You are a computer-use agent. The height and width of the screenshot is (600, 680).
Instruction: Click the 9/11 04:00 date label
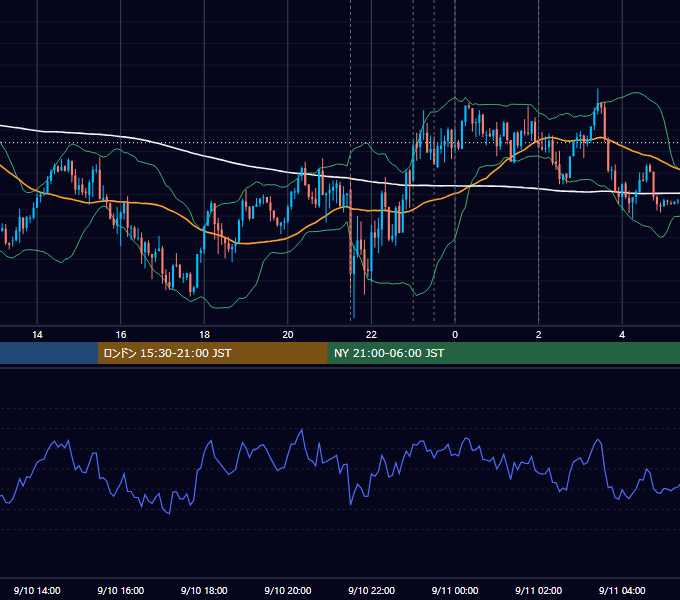pyautogui.click(x=622, y=590)
